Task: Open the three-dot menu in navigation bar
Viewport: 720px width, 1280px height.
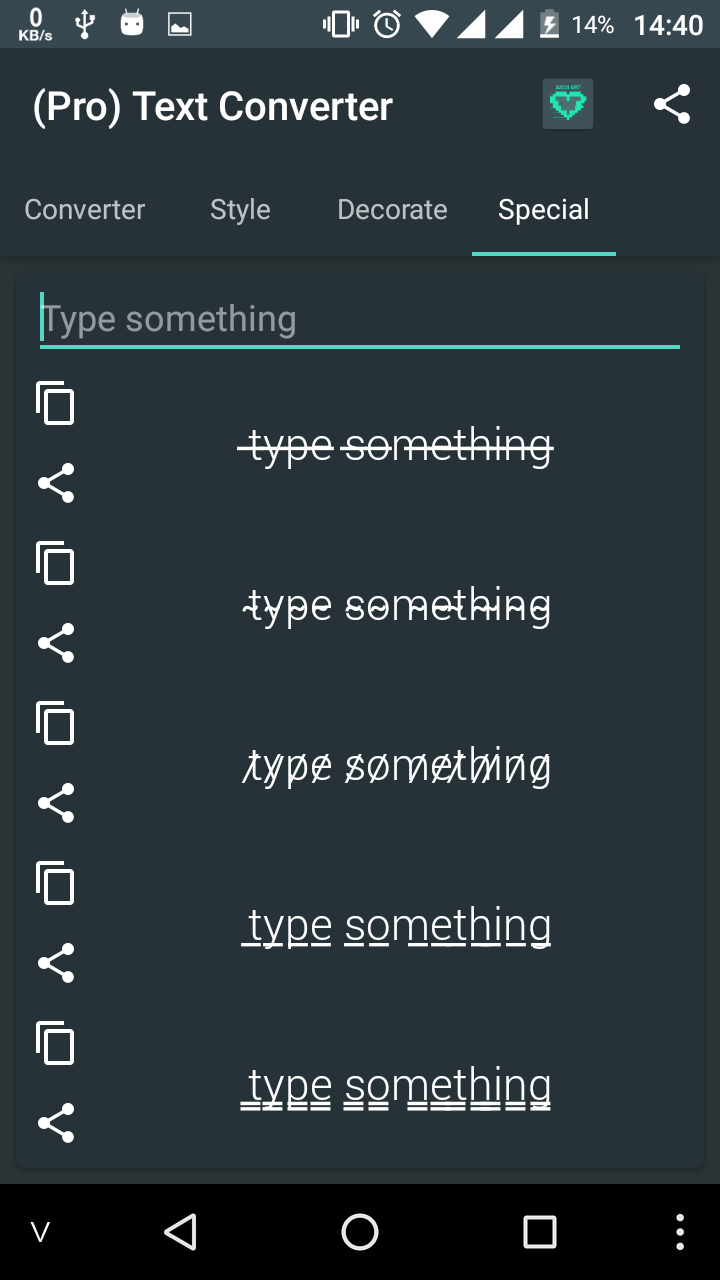Action: click(x=680, y=1232)
